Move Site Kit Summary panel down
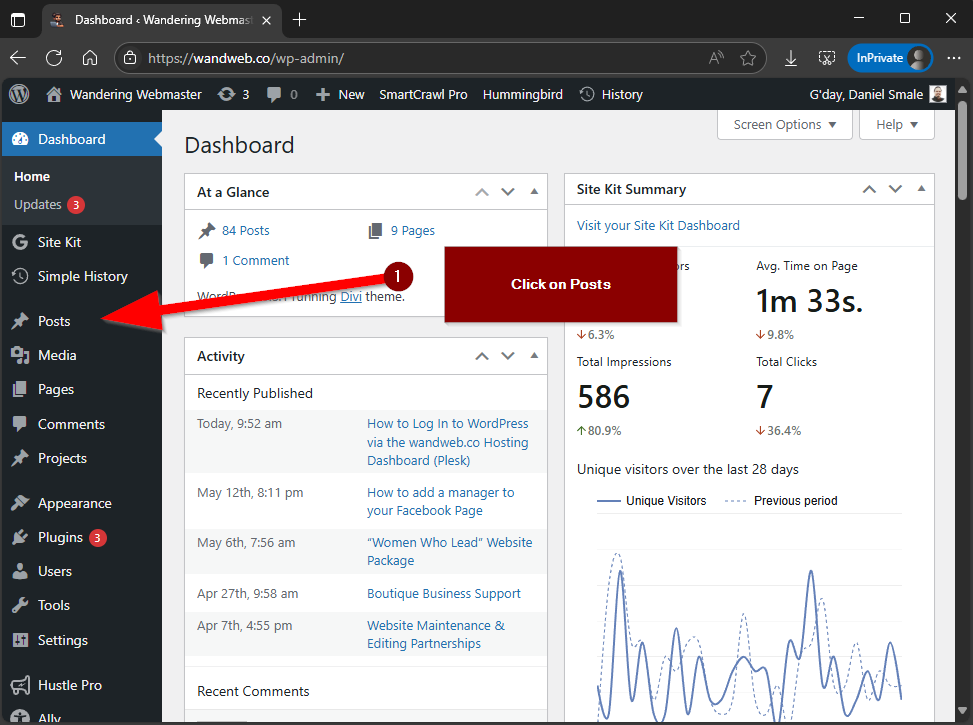973x725 pixels. tap(894, 189)
